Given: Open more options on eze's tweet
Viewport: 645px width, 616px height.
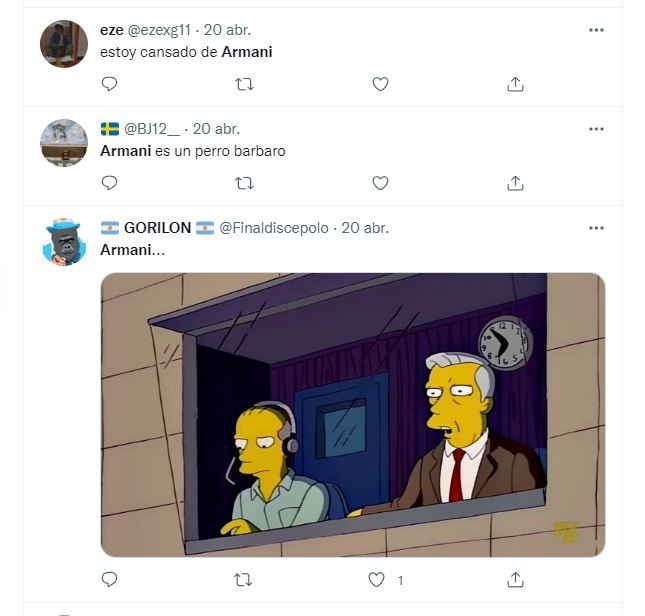Looking at the screenshot, I should [x=596, y=30].
